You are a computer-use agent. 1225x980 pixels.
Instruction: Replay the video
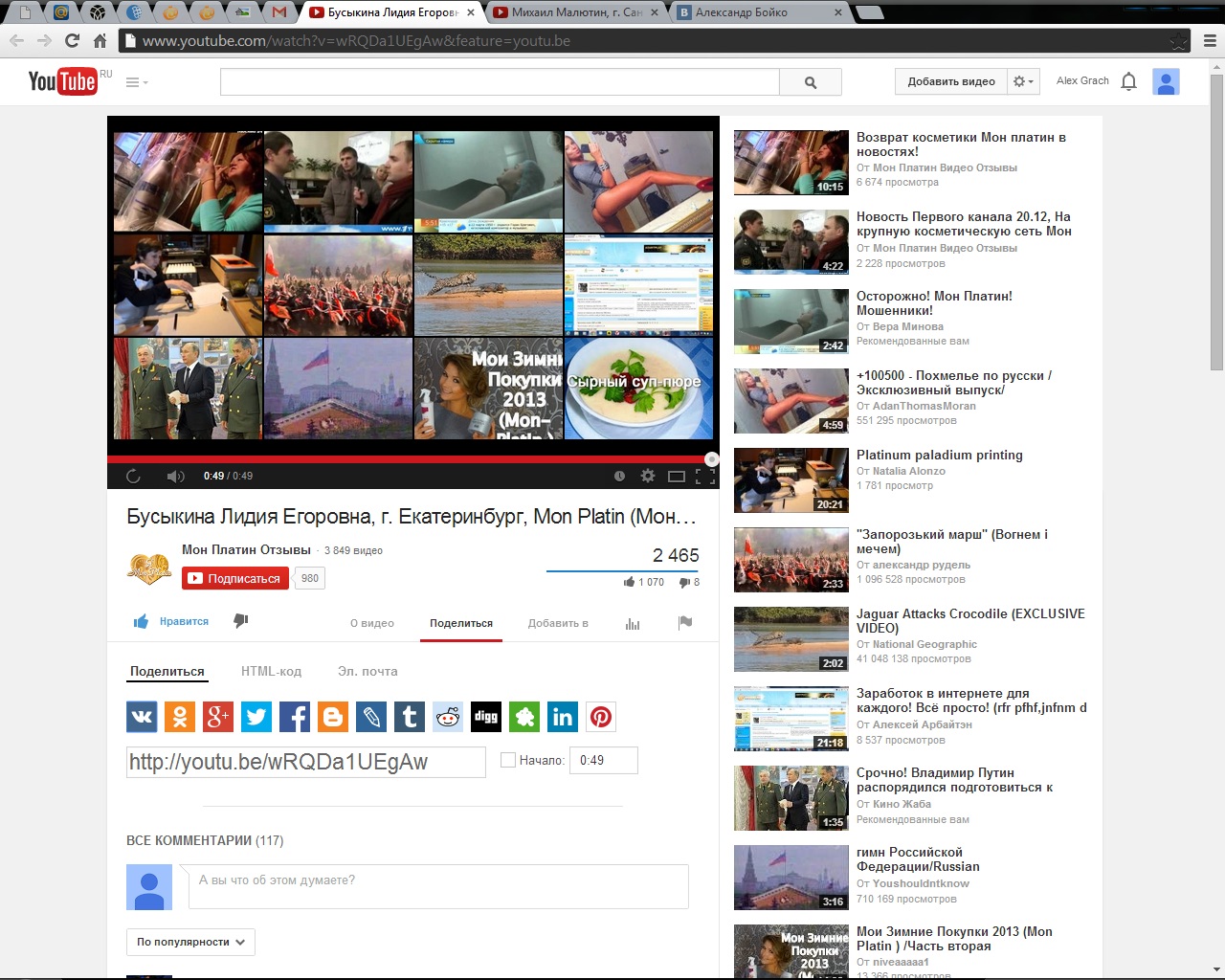tap(133, 476)
